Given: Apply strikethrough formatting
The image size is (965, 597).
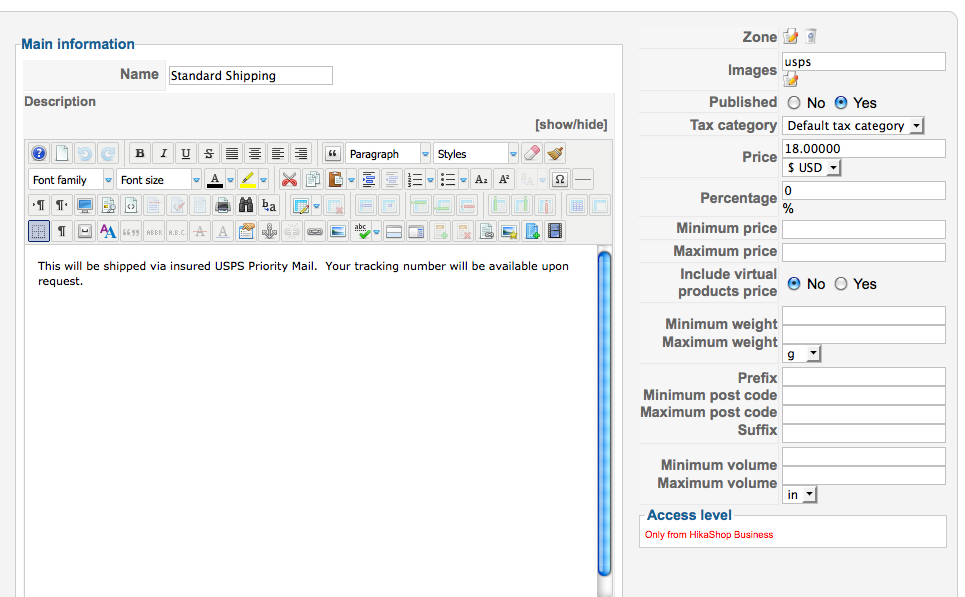Looking at the screenshot, I should pyautogui.click(x=209, y=153).
